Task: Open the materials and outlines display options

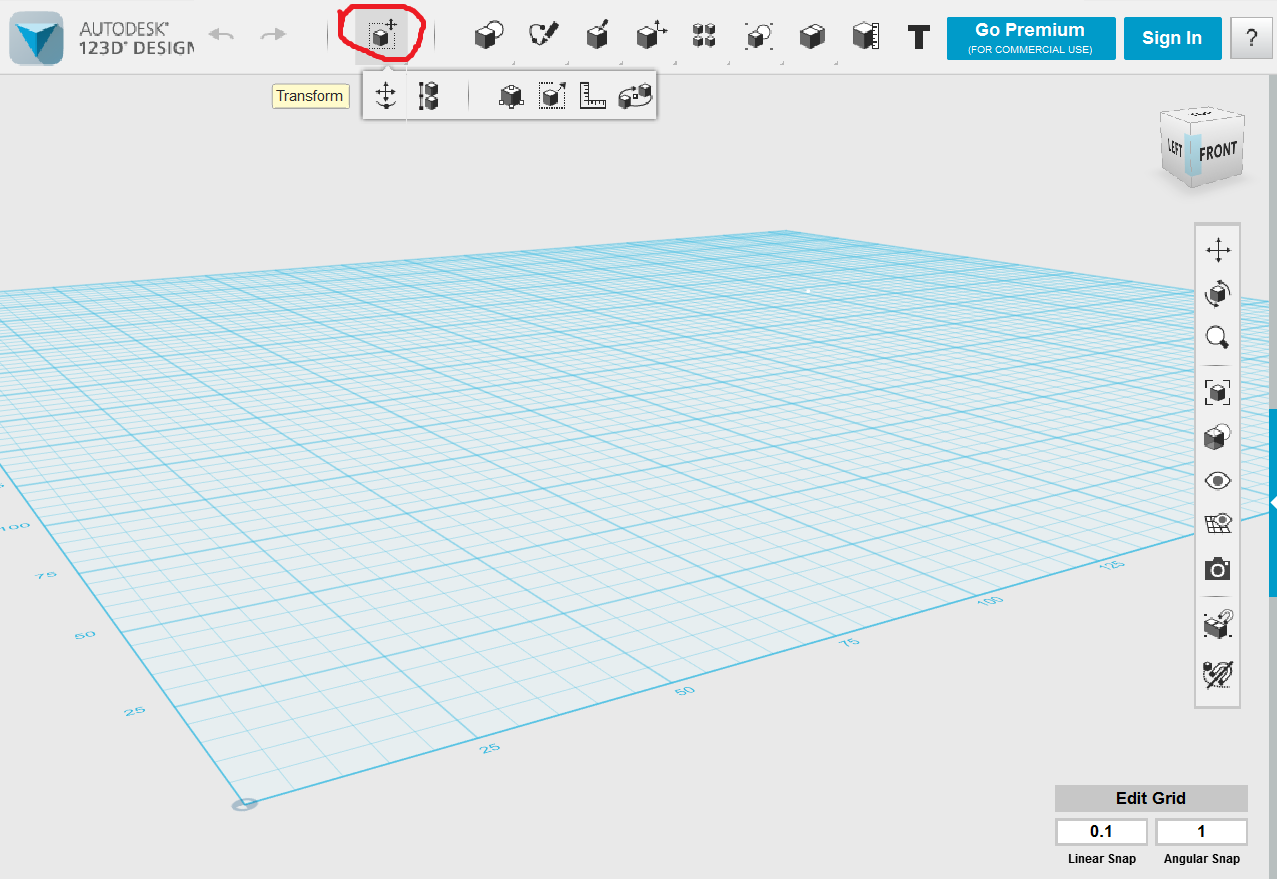Action: coord(1217,436)
